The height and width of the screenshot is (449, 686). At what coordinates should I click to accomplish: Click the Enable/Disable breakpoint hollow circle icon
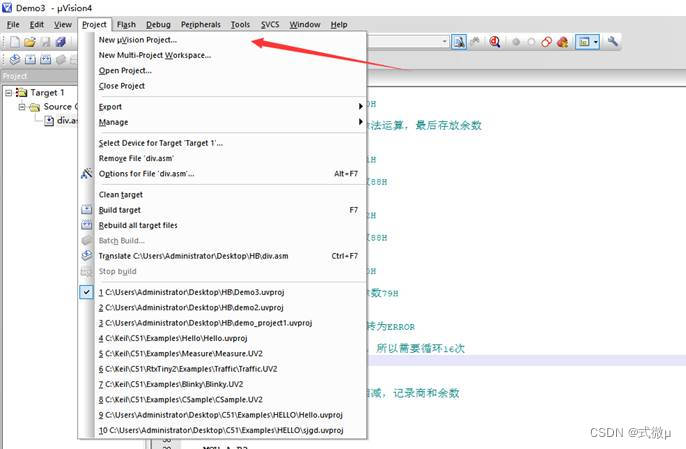click(531, 42)
